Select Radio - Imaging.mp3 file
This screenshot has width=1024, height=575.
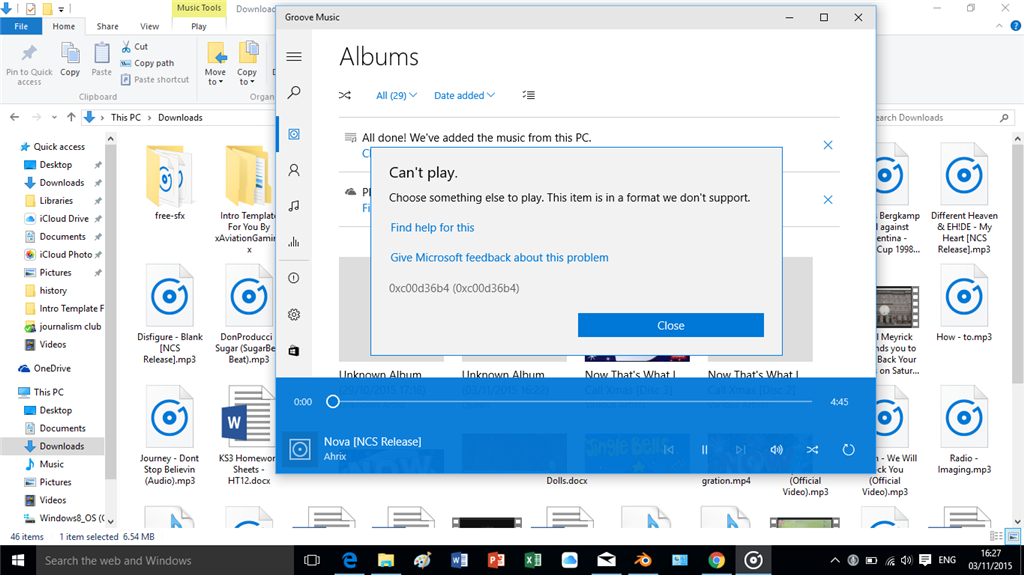pos(964,430)
